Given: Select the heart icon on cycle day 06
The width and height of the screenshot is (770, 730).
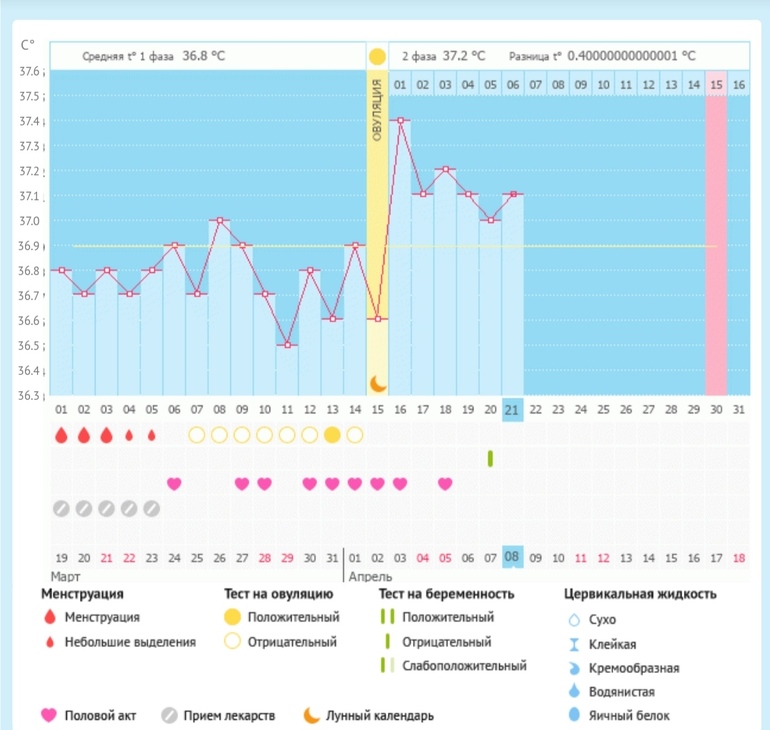Looking at the screenshot, I should pyautogui.click(x=174, y=484).
